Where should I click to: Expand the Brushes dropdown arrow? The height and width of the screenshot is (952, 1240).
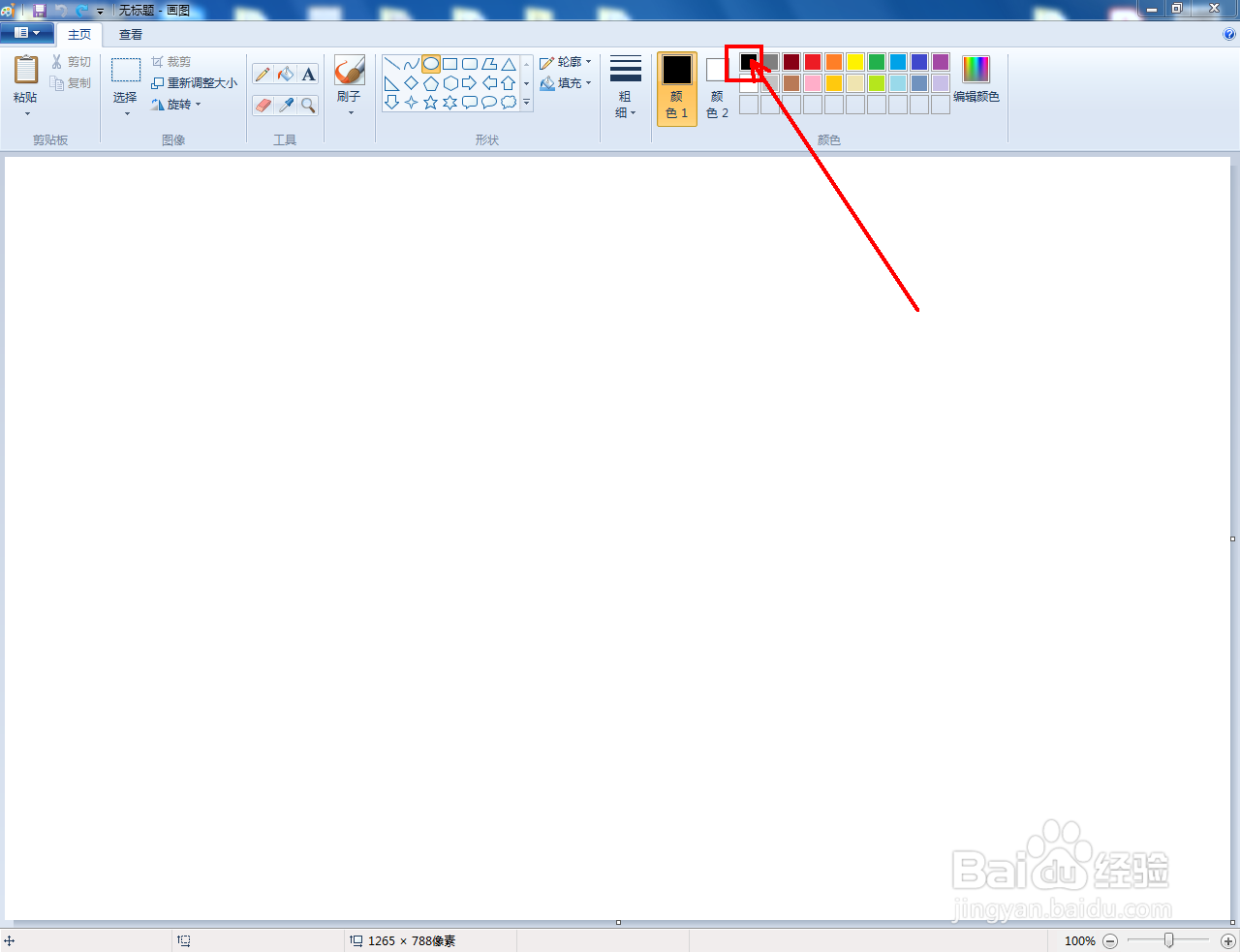pos(350,113)
